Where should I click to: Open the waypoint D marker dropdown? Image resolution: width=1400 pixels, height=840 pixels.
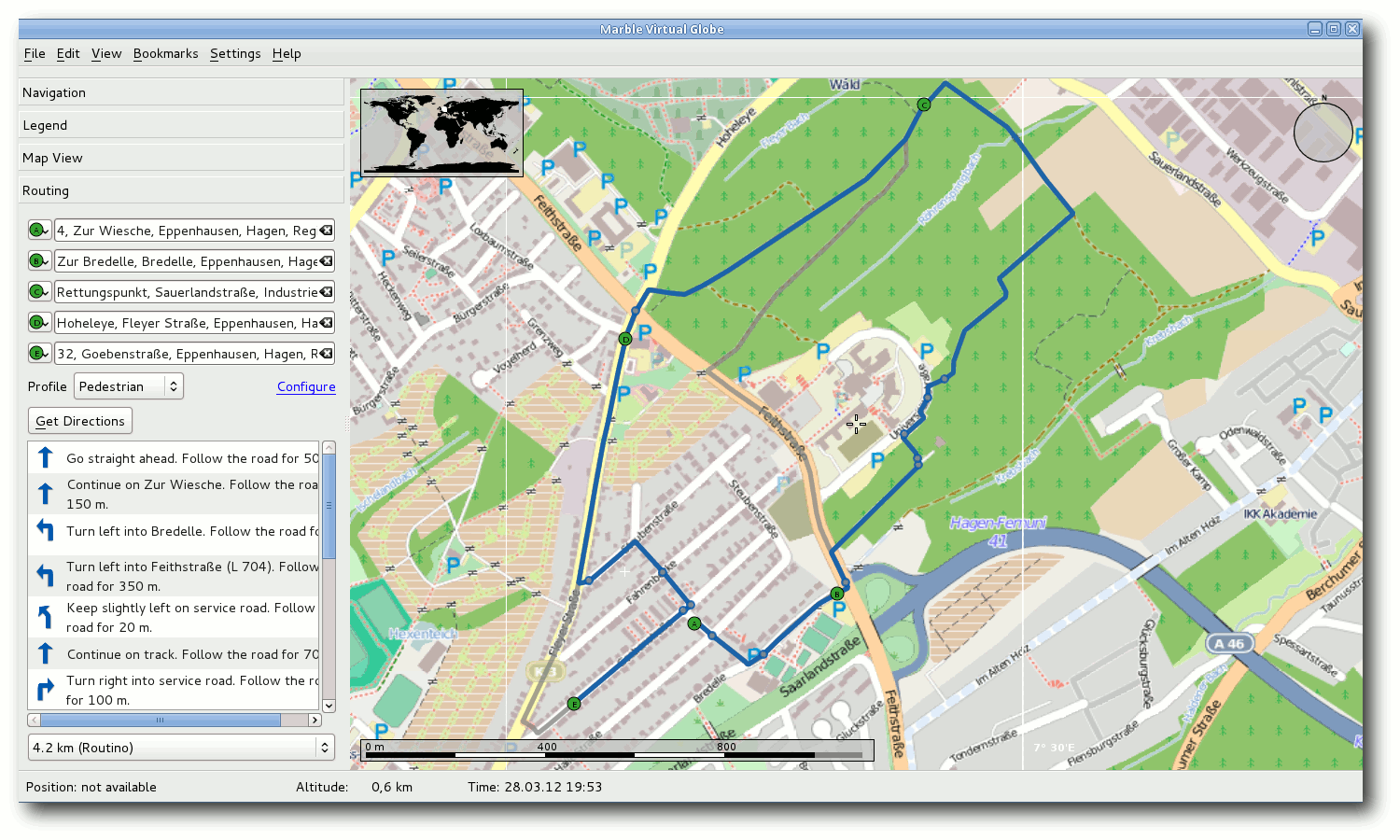tap(39, 323)
